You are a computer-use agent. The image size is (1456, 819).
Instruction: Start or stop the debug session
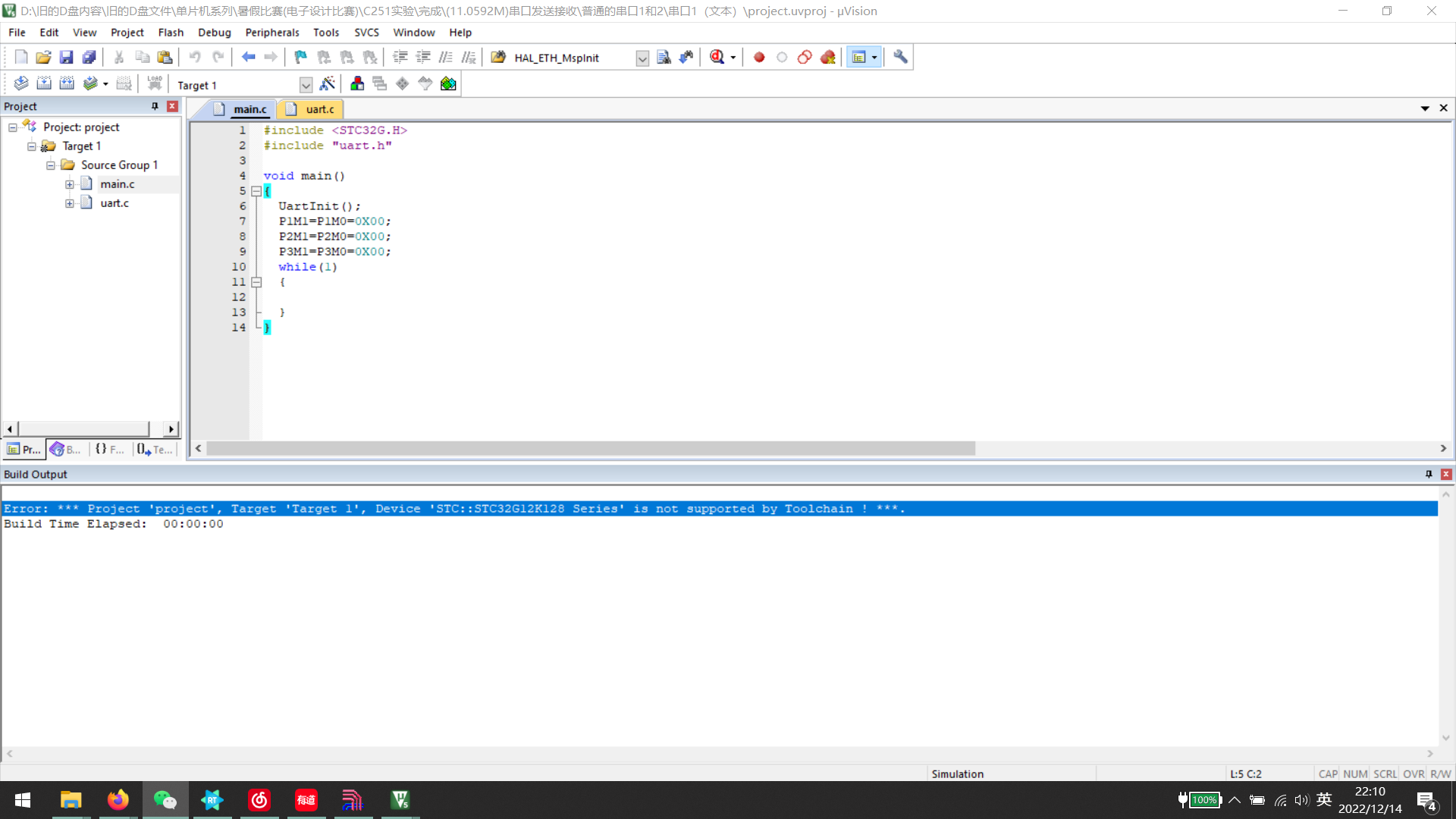[717, 57]
